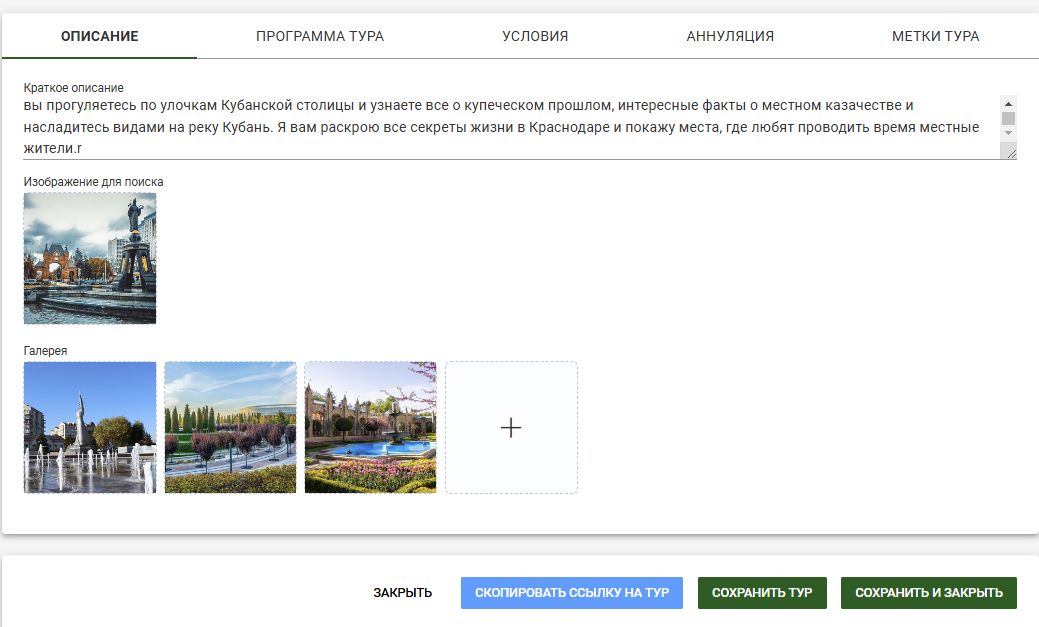The height and width of the screenshot is (627, 1039).
Task: Click the description scrollbar thumb
Action: (1009, 118)
